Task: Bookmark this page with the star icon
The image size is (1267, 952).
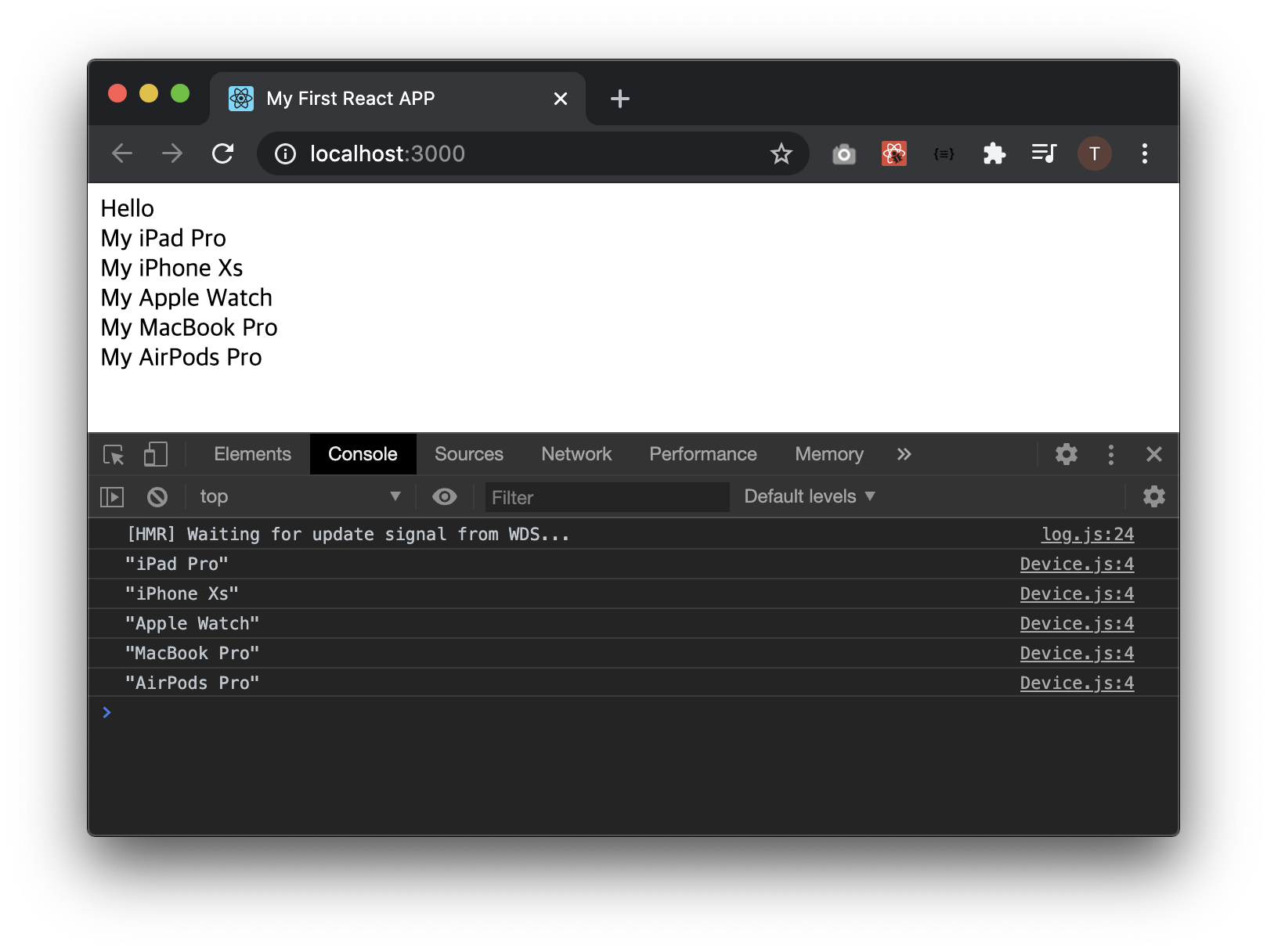Action: (781, 153)
